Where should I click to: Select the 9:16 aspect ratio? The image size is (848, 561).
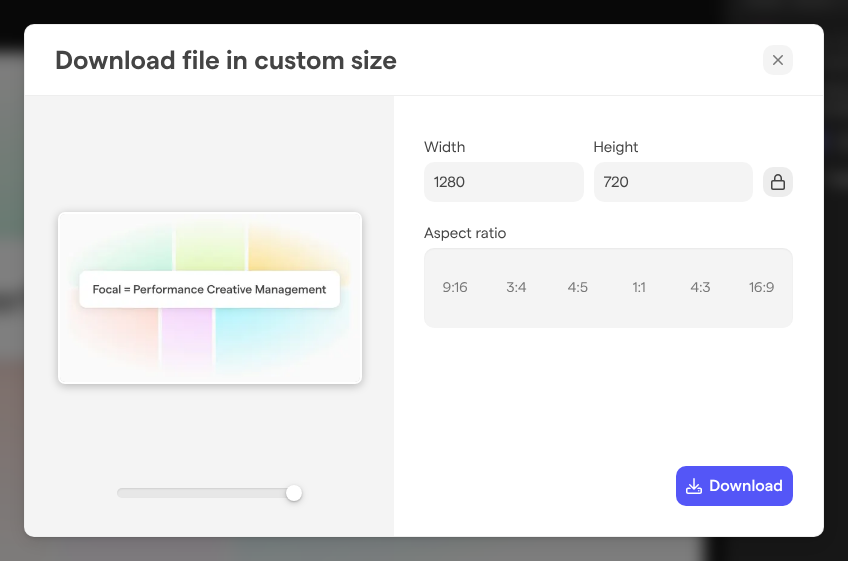455,287
